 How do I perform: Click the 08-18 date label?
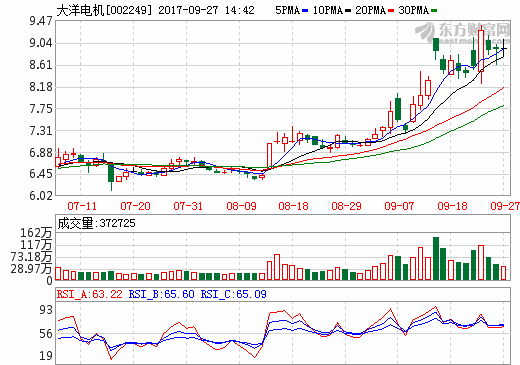[x=294, y=206]
